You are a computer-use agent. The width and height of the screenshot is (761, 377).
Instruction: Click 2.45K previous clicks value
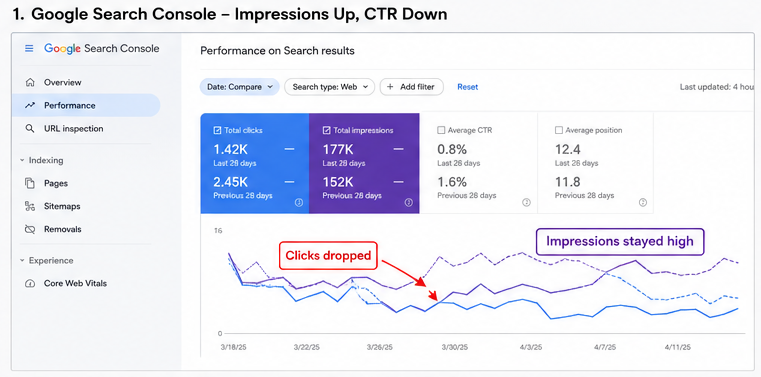click(231, 182)
